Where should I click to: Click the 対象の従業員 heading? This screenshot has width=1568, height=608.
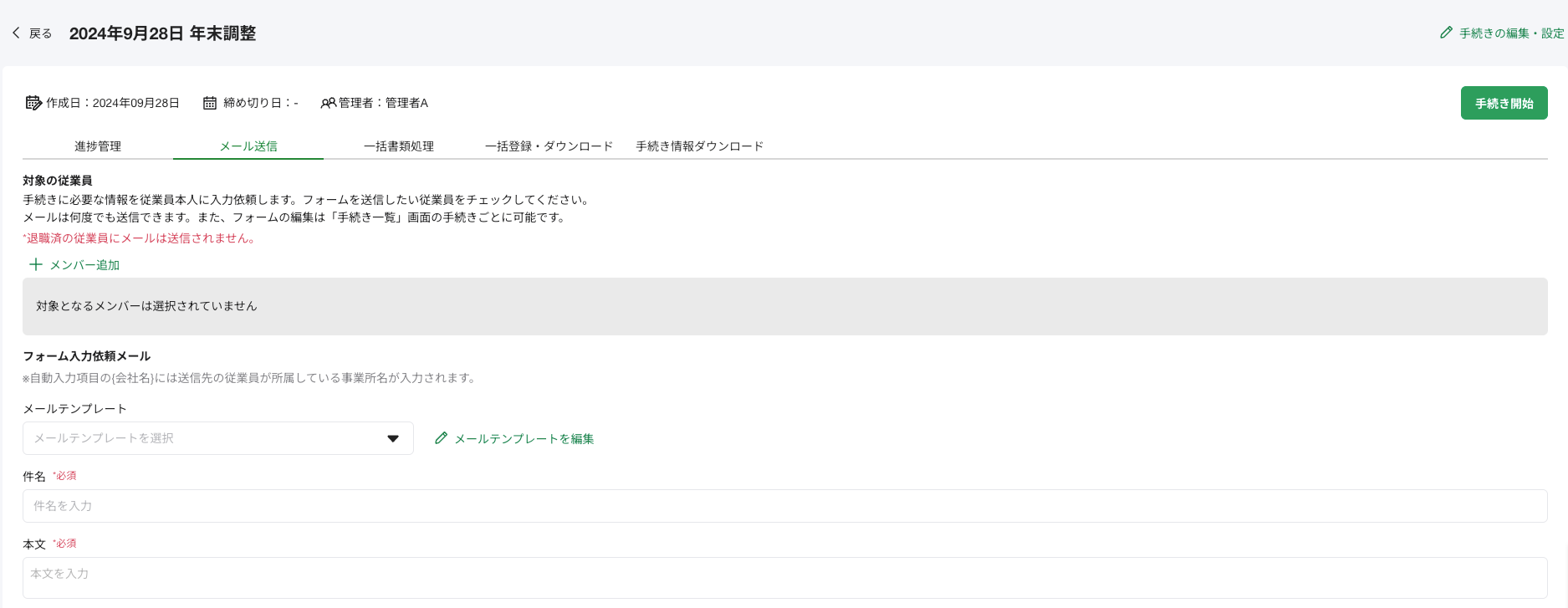click(57, 181)
